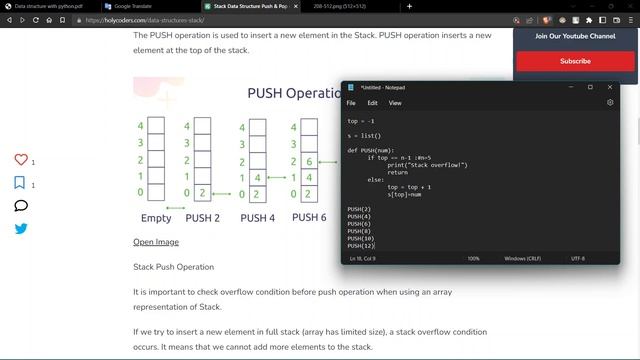
Task: Open Notepad's View menu
Action: tap(395, 103)
